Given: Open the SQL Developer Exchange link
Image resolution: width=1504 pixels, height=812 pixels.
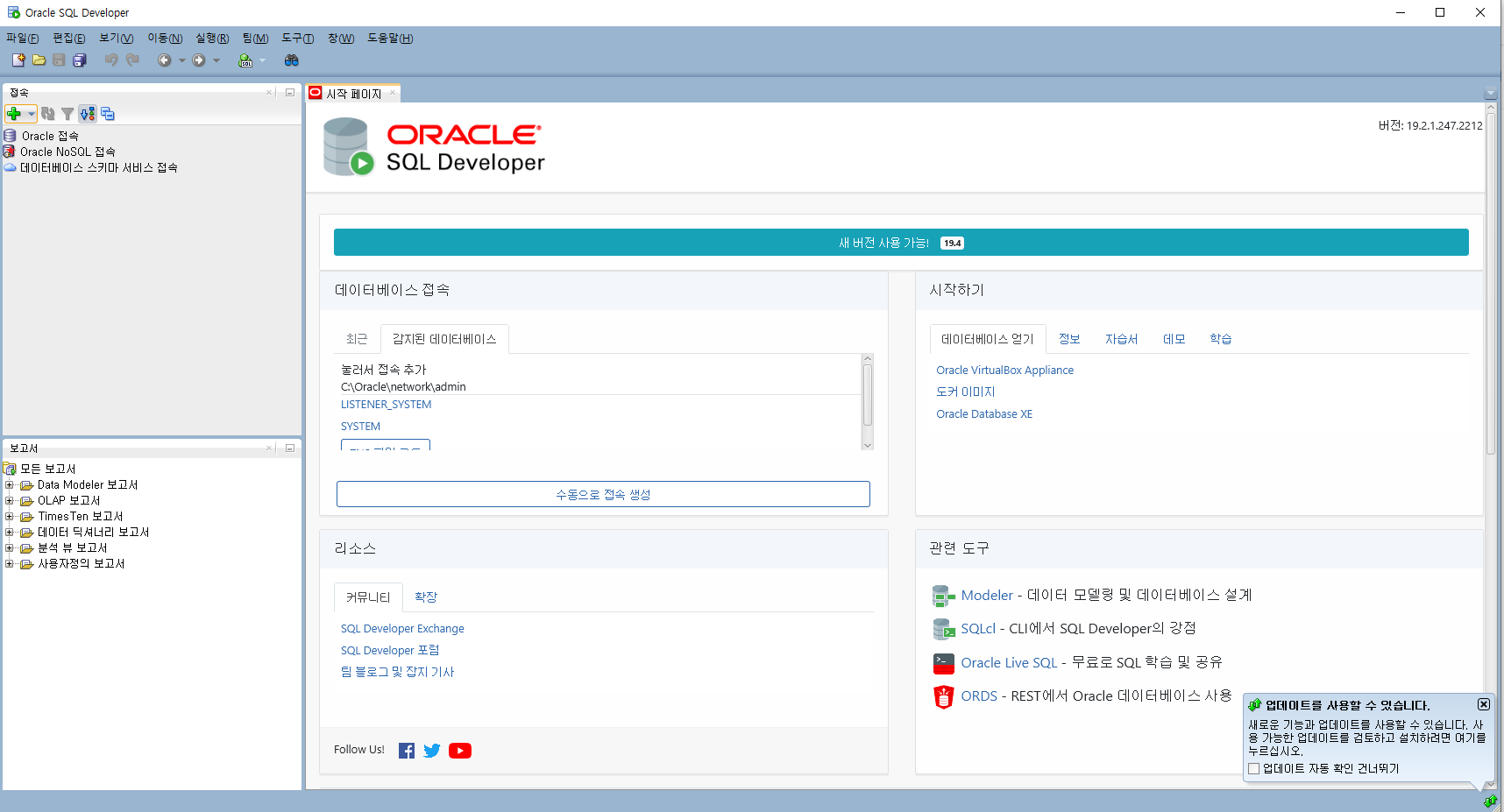Looking at the screenshot, I should 402,629.
